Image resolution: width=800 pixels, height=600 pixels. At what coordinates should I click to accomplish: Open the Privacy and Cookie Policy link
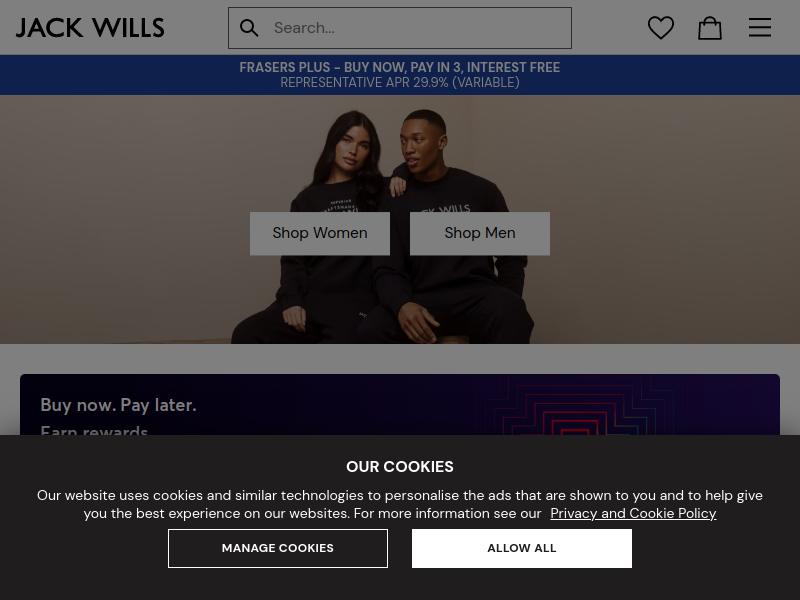click(x=633, y=513)
